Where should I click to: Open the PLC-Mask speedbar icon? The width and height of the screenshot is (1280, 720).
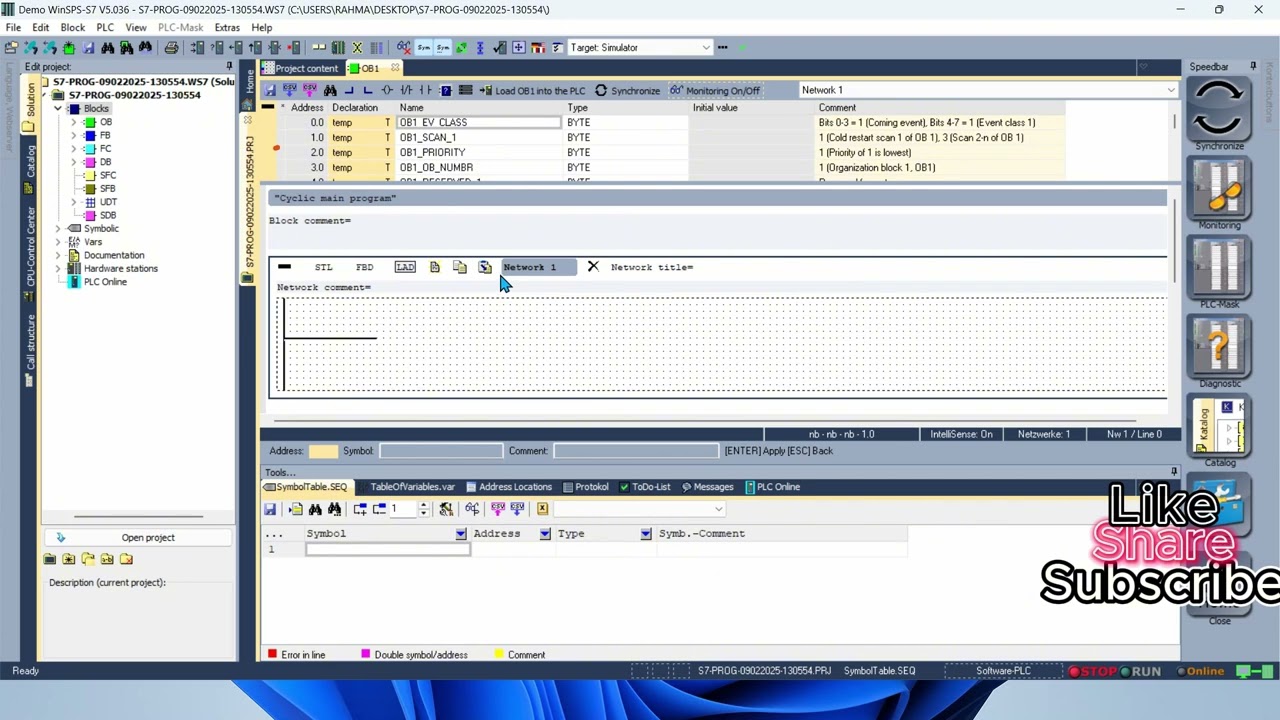[1219, 268]
